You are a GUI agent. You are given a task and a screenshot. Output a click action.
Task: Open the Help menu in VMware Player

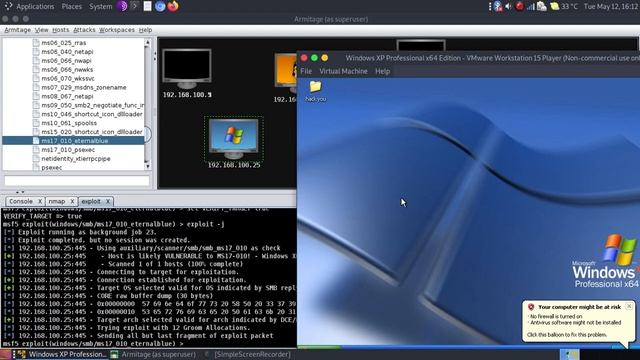382,71
